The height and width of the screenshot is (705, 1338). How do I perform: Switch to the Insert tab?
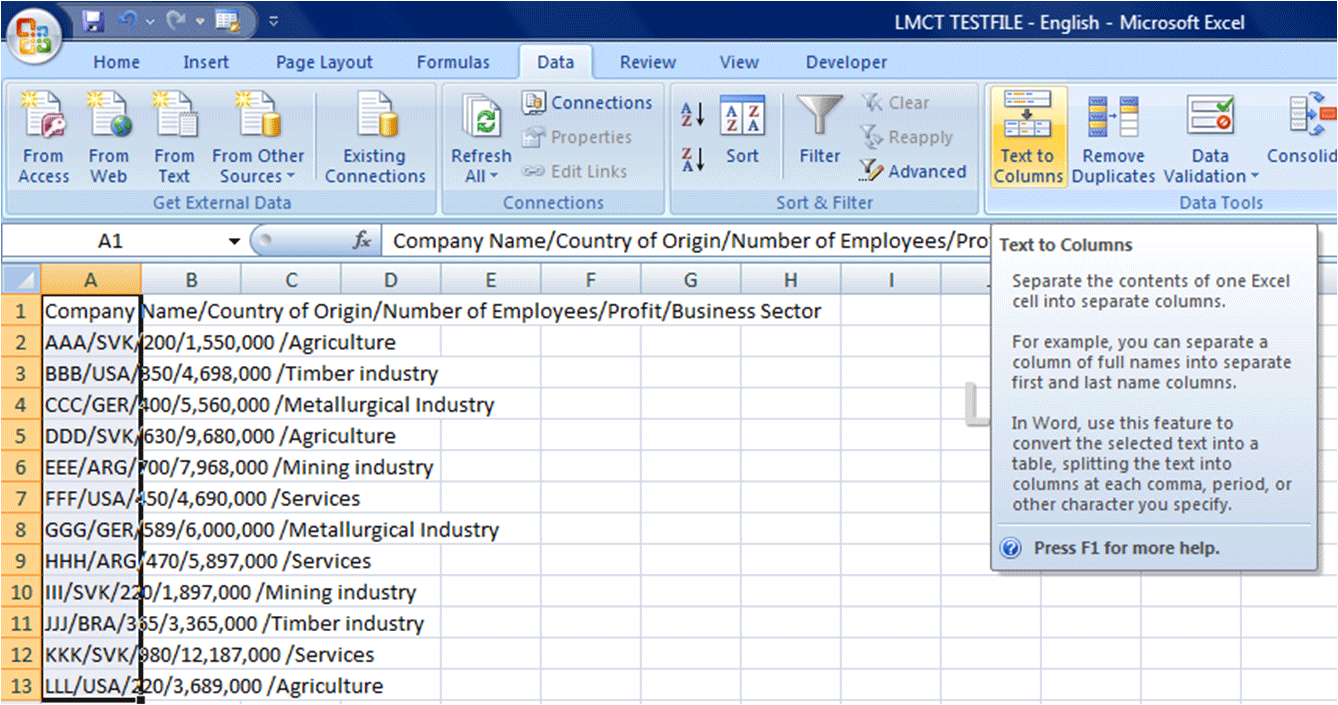pyautogui.click(x=206, y=62)
